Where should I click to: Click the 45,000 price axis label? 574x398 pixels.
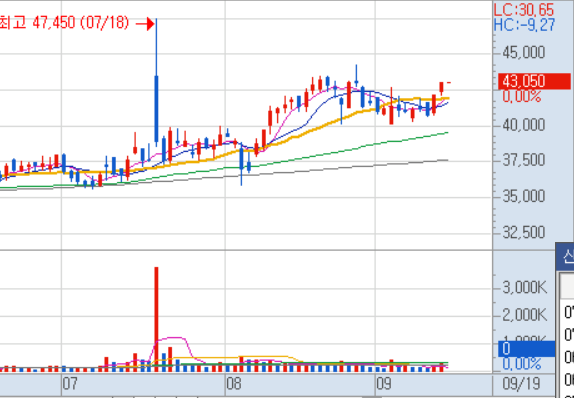click(x=524, y=53)
